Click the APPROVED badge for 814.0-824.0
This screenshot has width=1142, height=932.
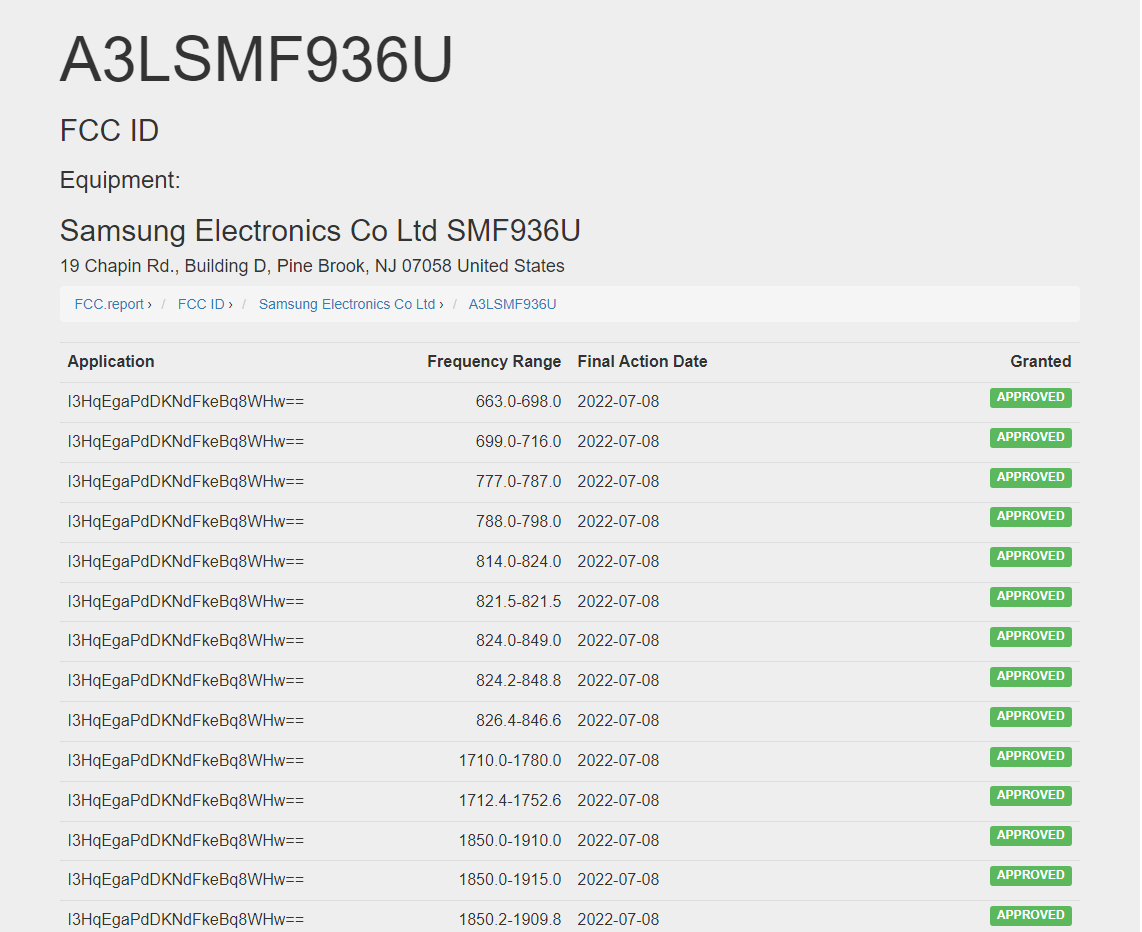click(x=1030, y=557)
